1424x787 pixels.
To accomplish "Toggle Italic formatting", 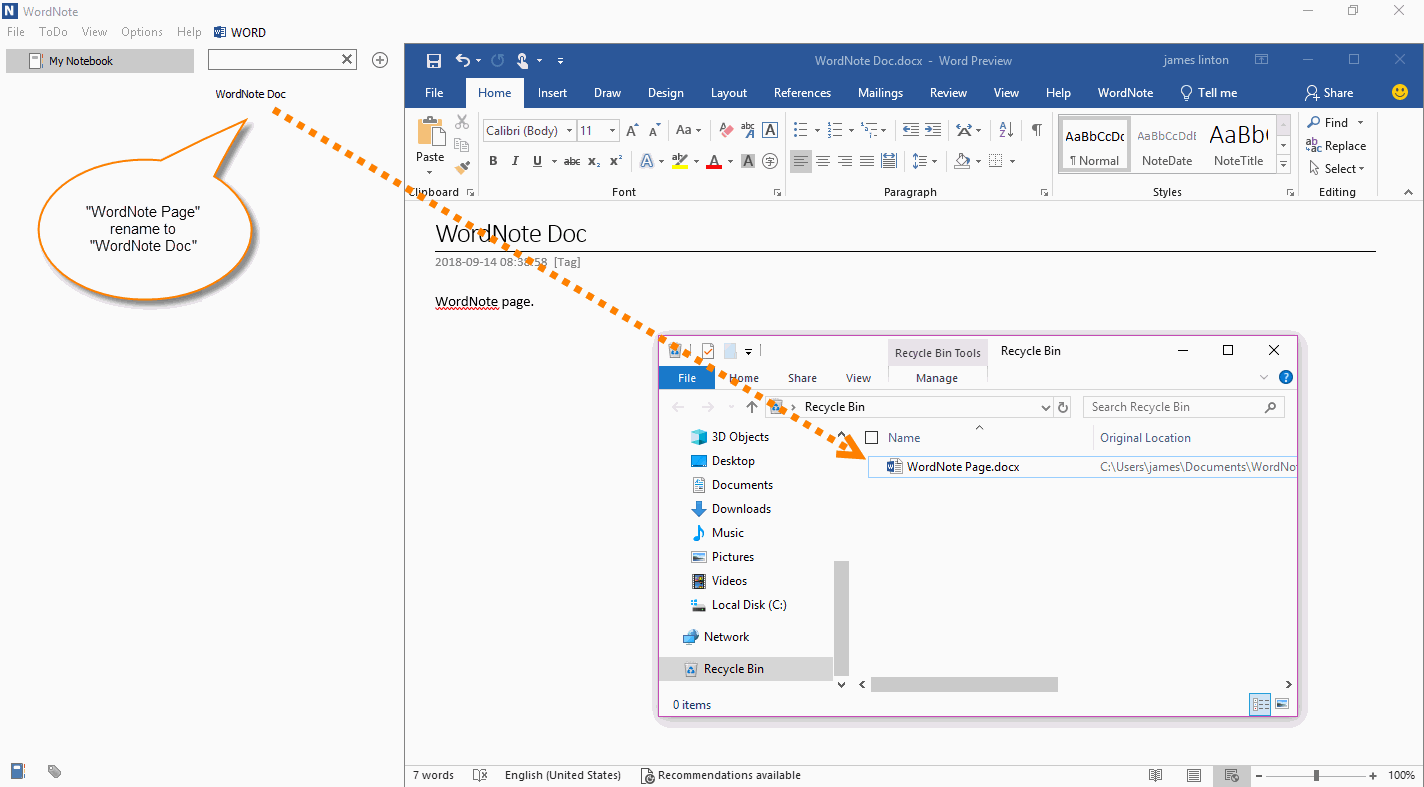I will (515, 161).
